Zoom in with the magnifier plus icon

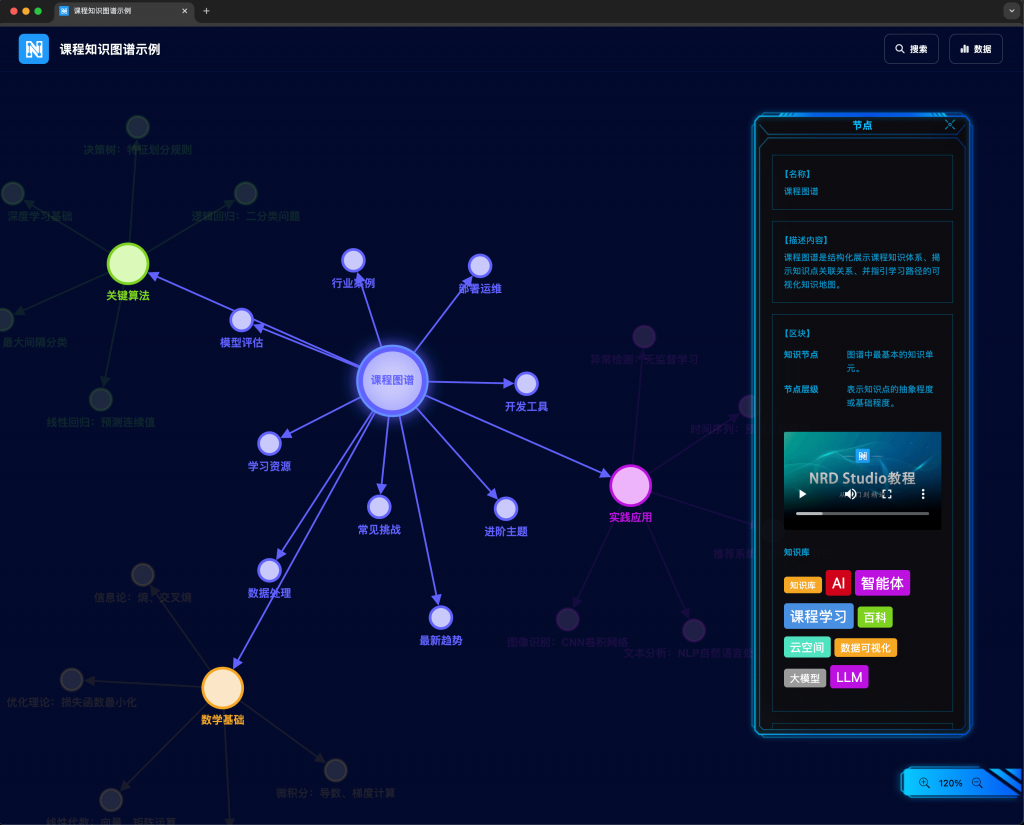coord(924,783)
